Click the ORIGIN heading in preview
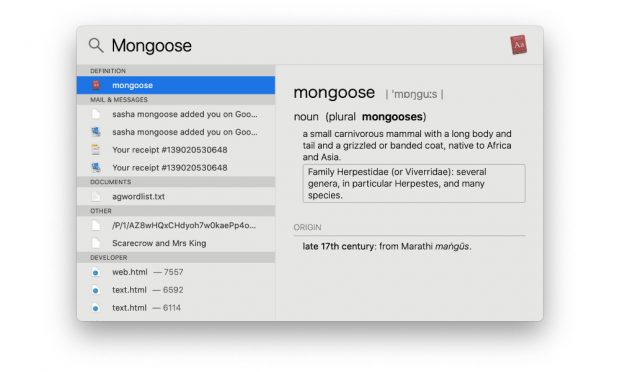 click(307, 227)
